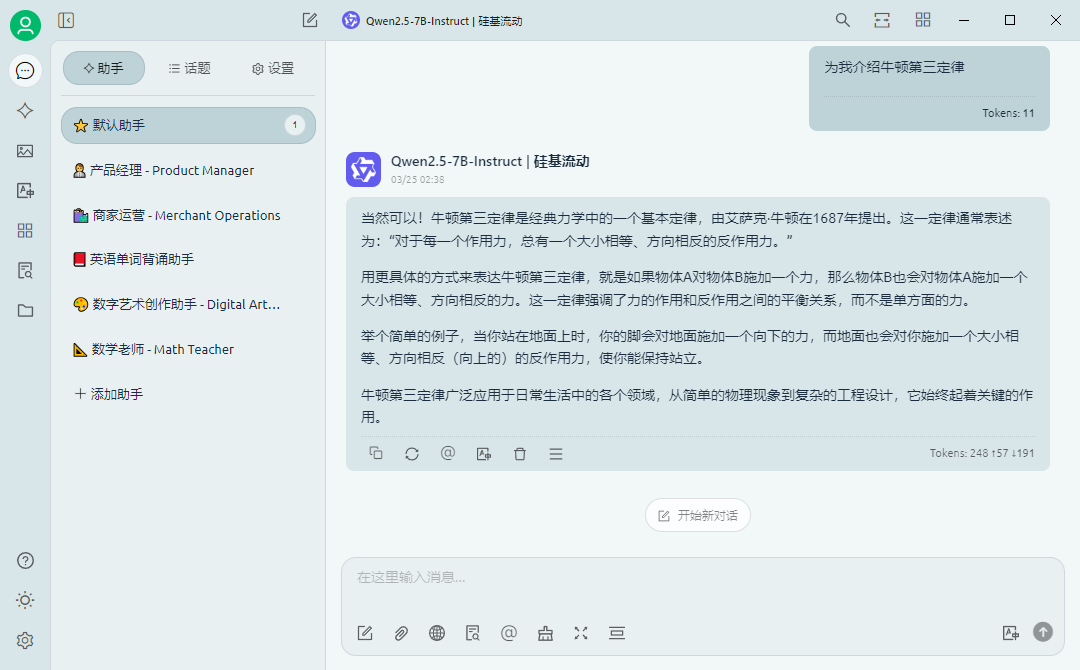Open the mini apps grid from the sidebar

[x=25, y=230]
